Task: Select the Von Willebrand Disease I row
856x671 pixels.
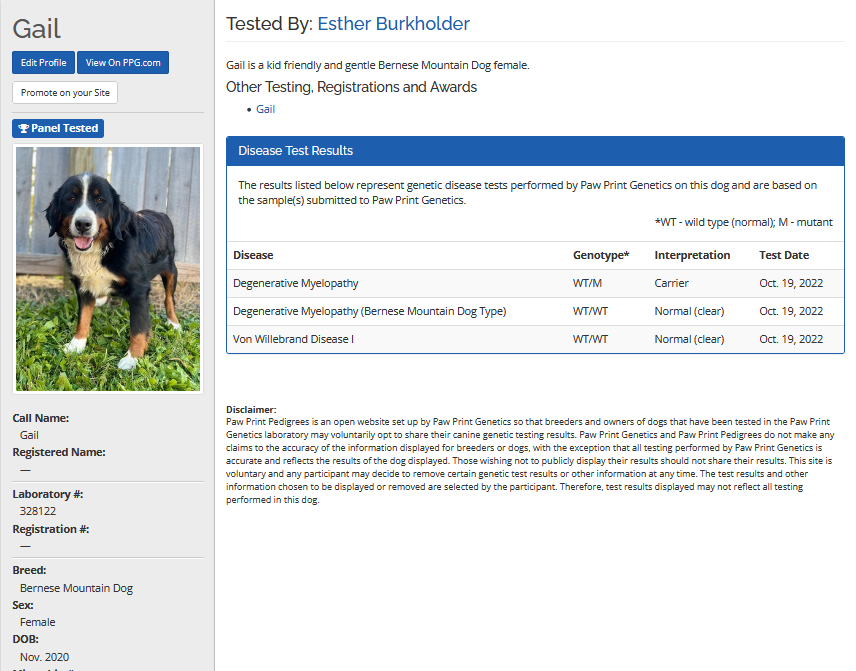Action: pyautogui.click(x=293, y=339)
